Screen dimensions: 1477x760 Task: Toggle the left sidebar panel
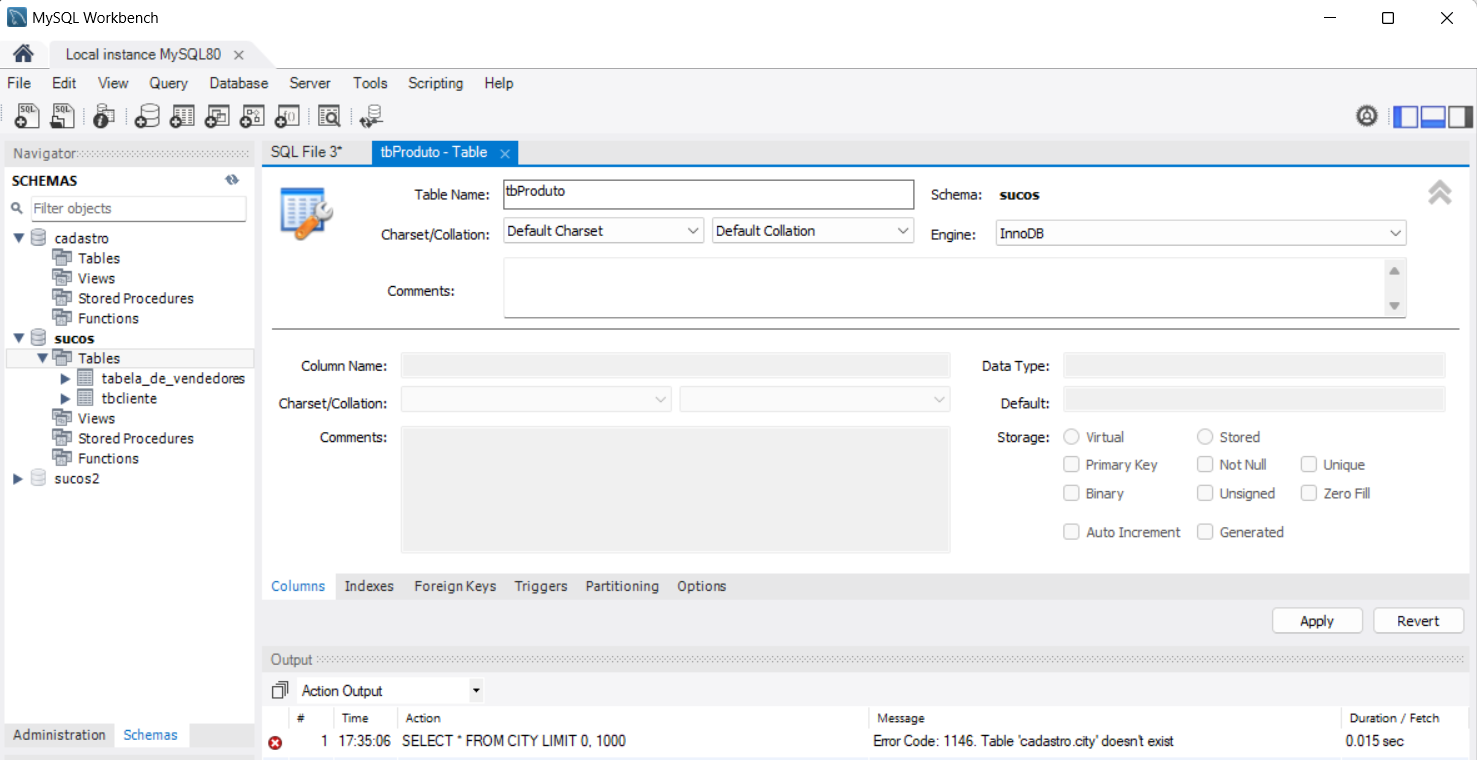coord(1406,116)
